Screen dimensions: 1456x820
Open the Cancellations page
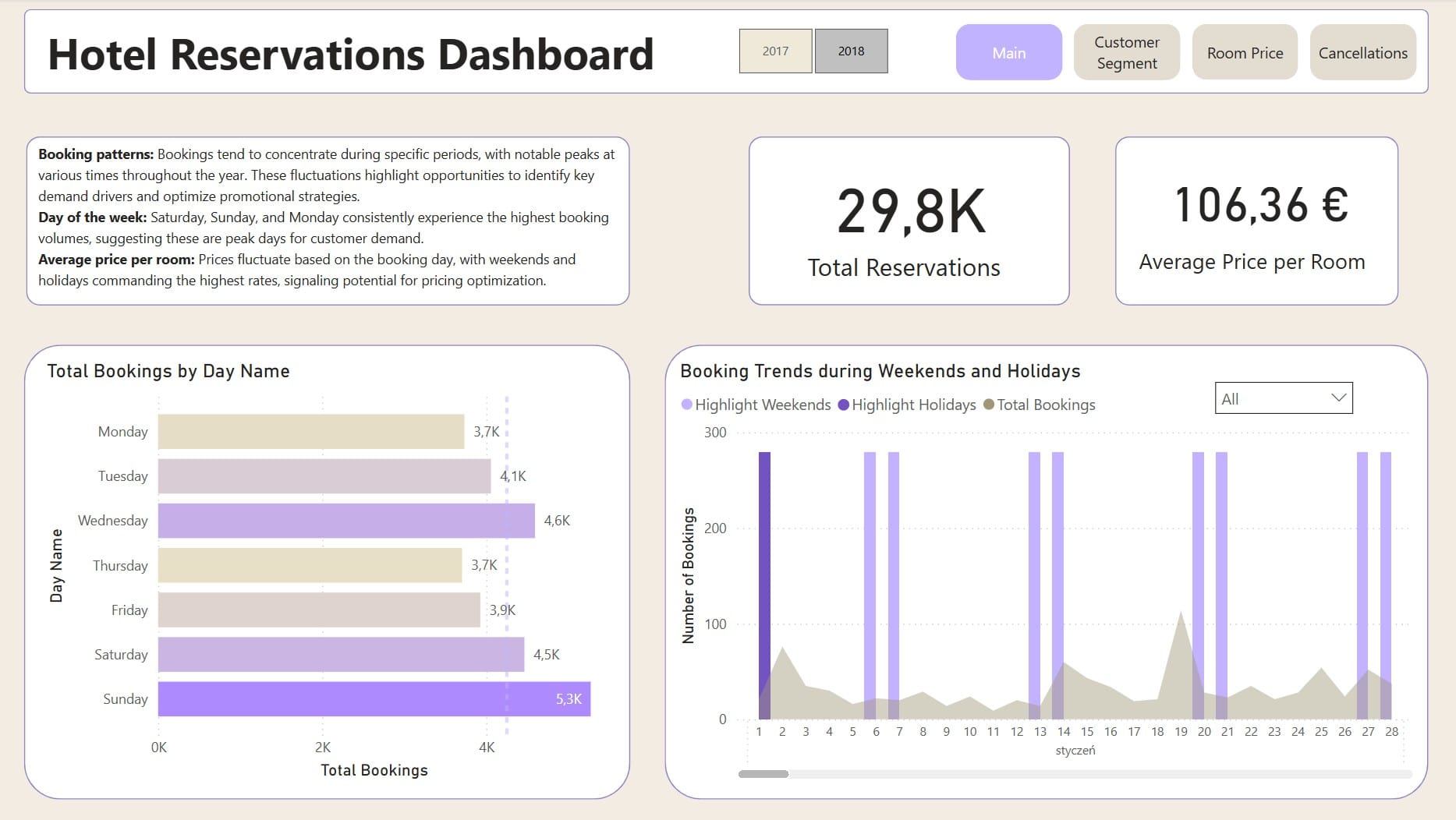[x=1362, y=53]
